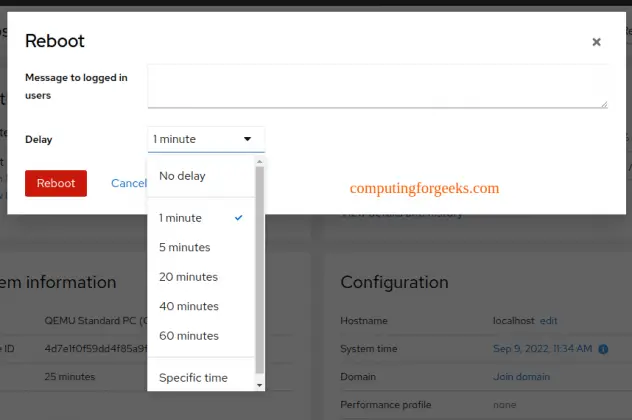Open the Delay dropdown caret
The image size is (632, 420).
coord(247,139)
